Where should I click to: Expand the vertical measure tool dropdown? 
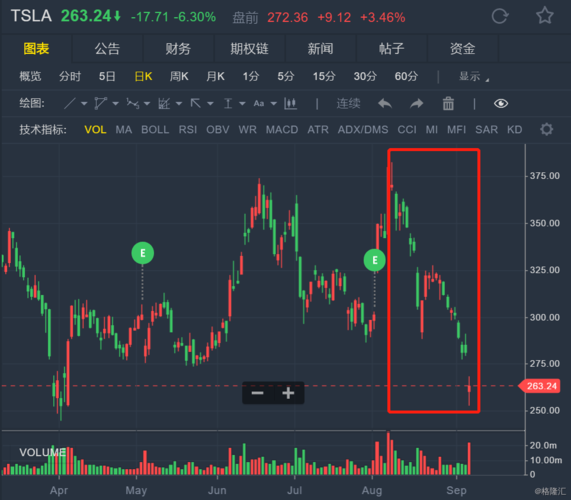(242, 104)
